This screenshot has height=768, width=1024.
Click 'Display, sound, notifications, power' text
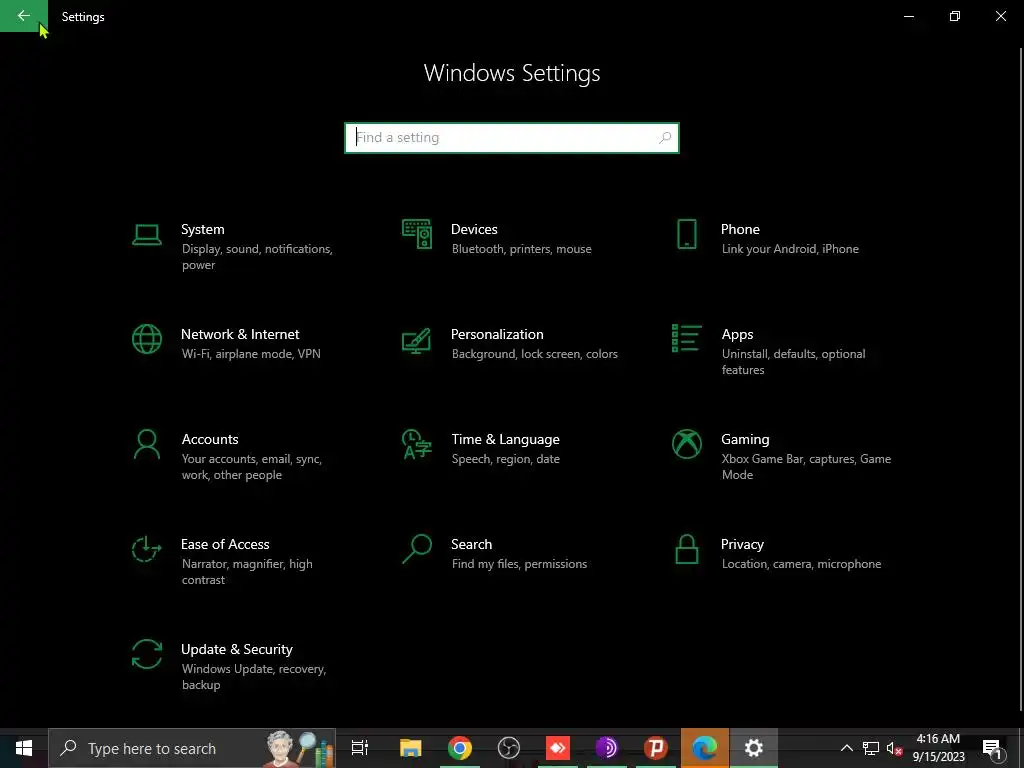257,257
